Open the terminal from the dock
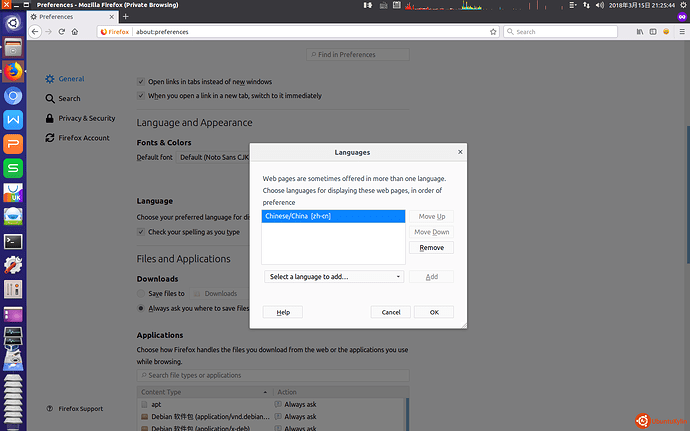This screenshot has width=690, height=431. pos(13,241)
